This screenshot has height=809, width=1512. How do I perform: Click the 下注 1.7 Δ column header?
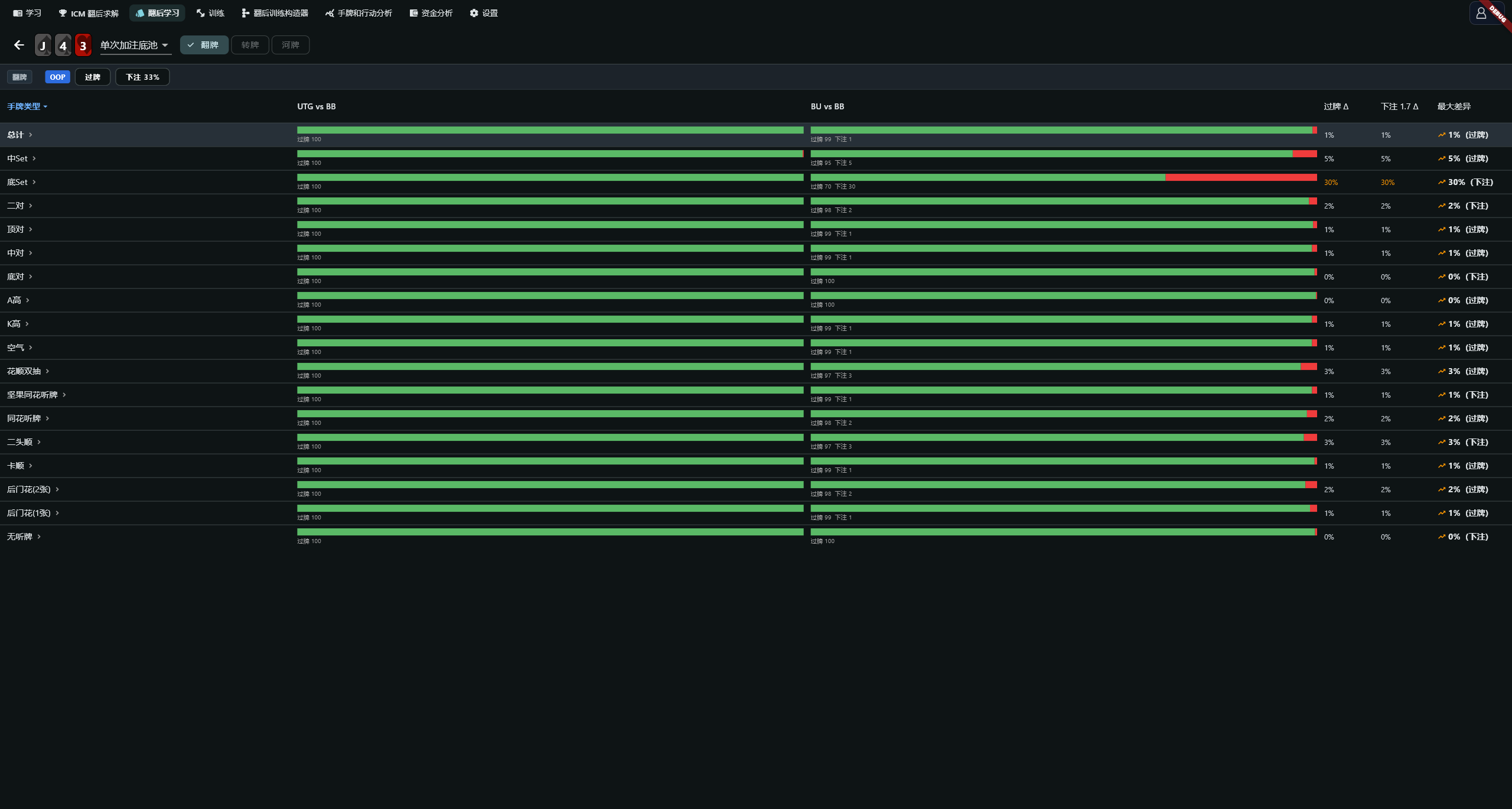tap(1399, 106)
